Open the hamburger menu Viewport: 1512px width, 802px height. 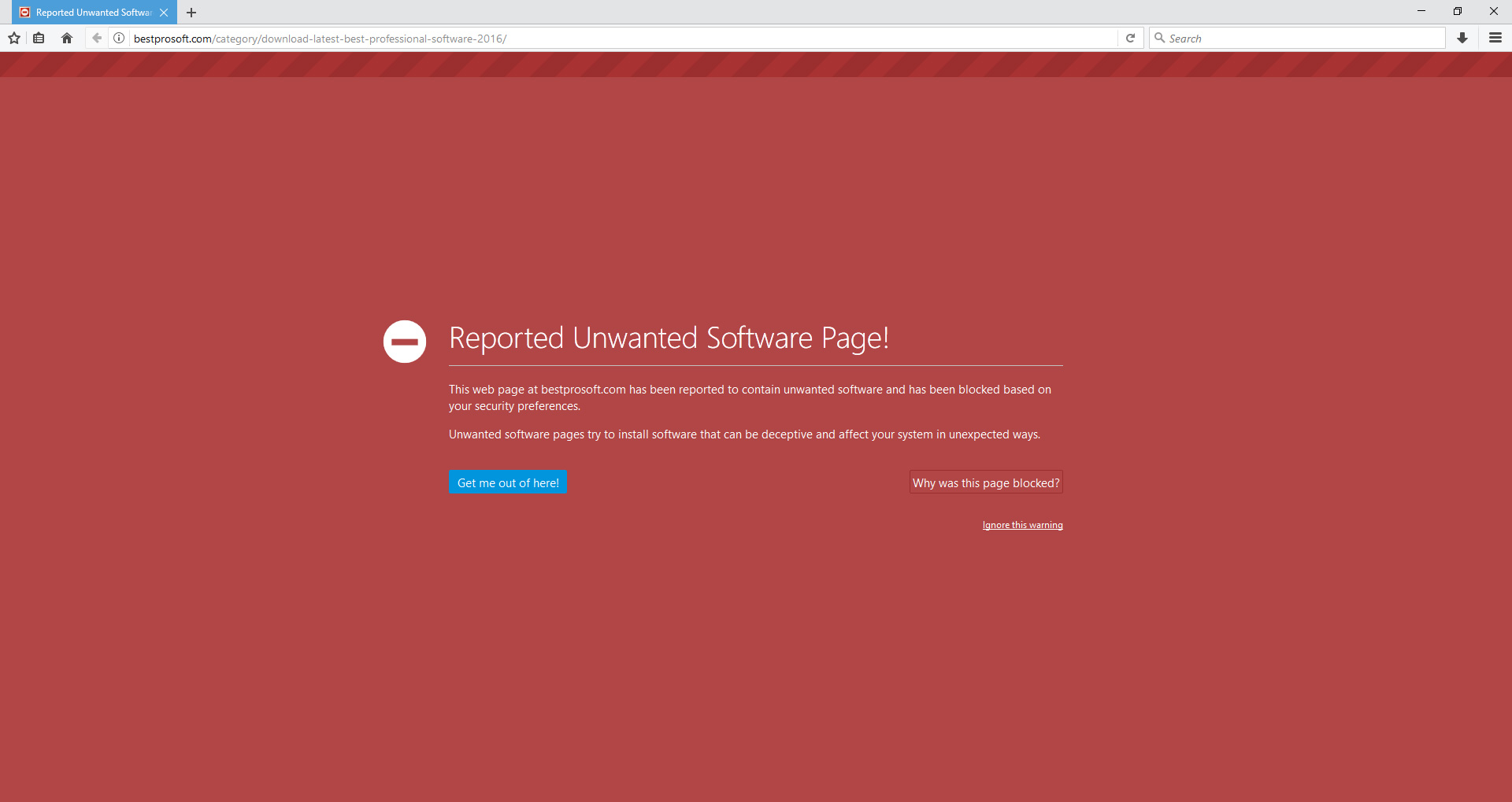click(1495, 38)
